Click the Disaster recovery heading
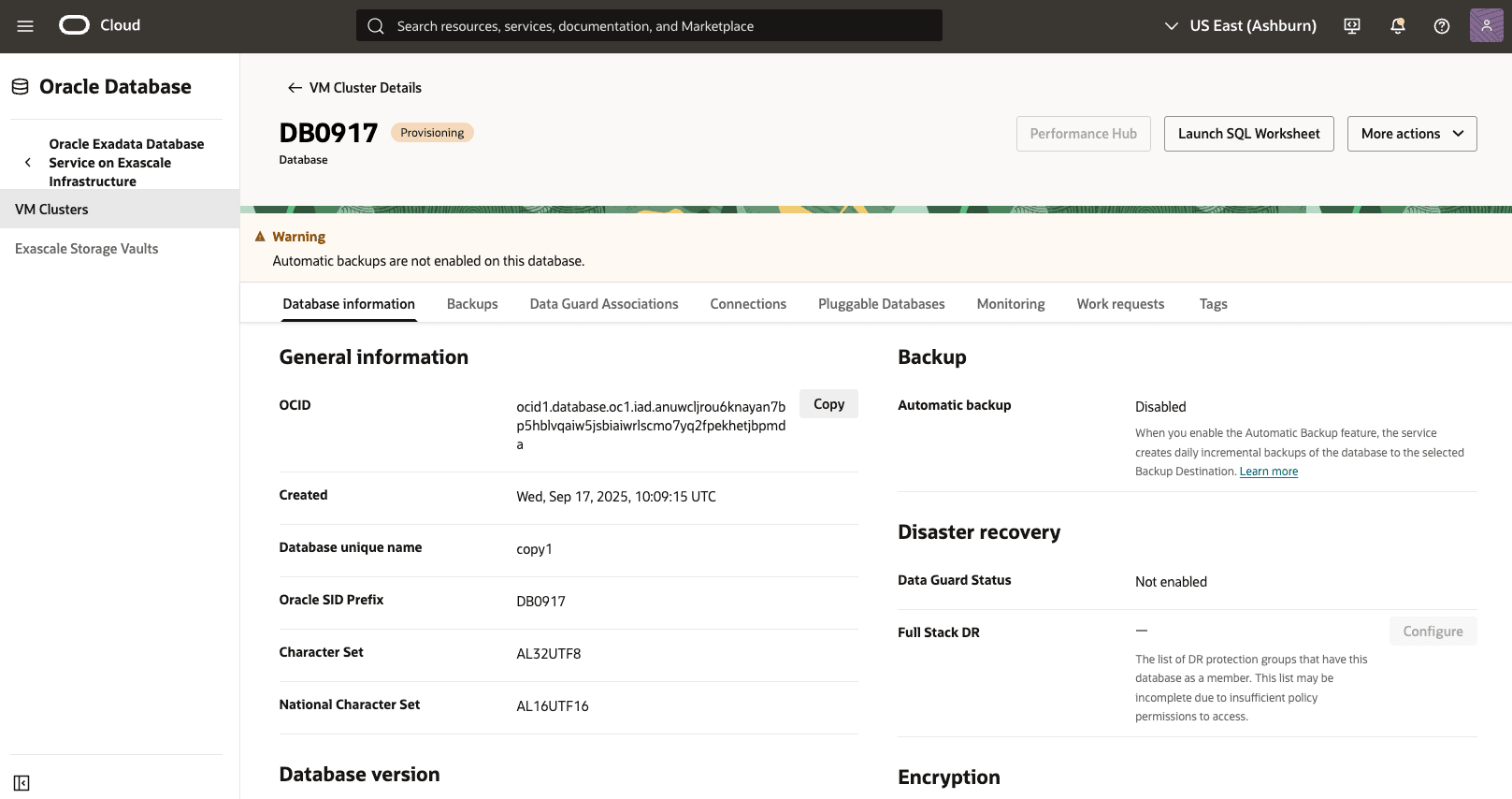The image size is (1512, 799). 979,532
